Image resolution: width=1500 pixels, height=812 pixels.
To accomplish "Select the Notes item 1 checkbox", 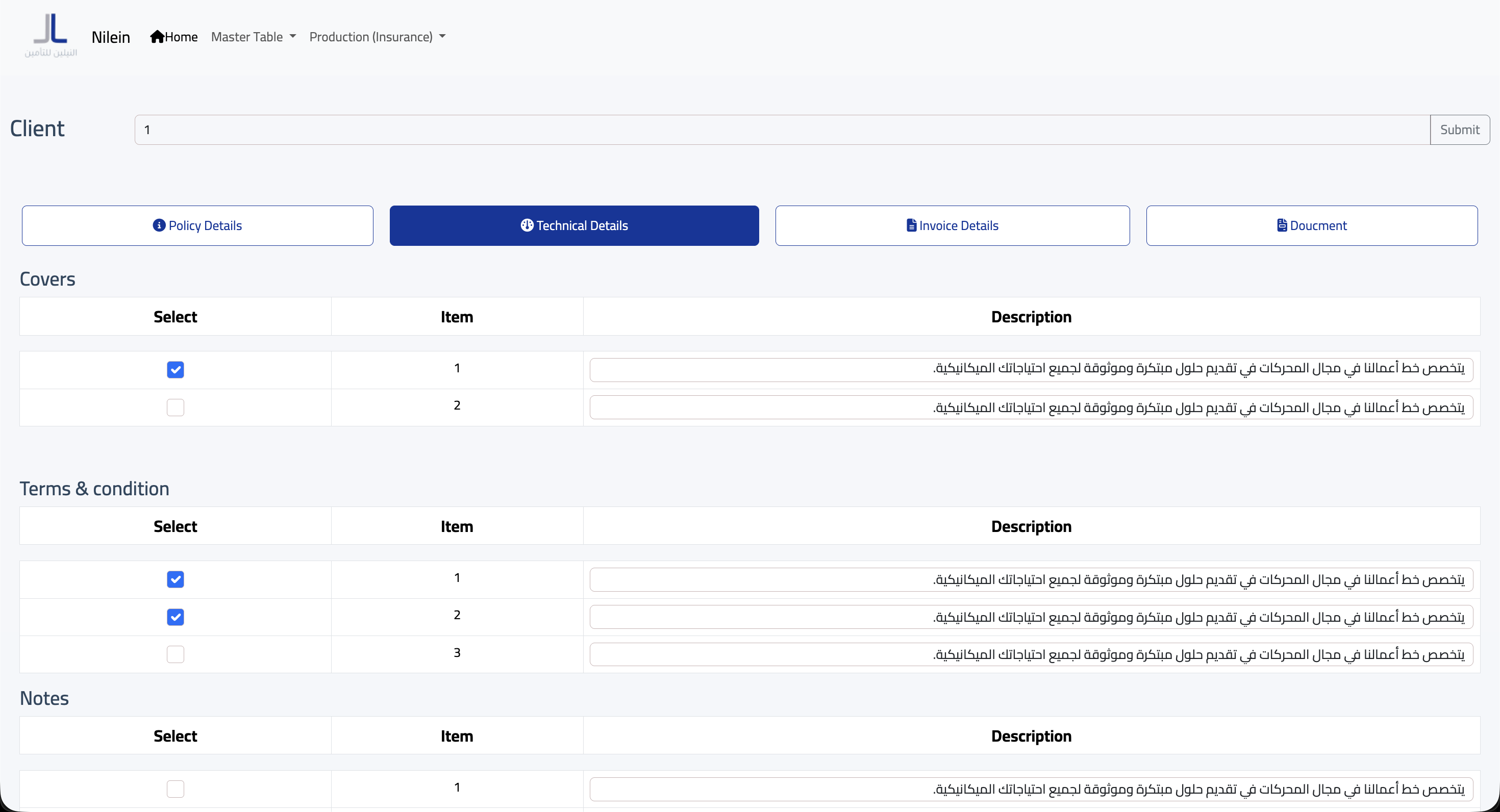I will tap(176, 789).
